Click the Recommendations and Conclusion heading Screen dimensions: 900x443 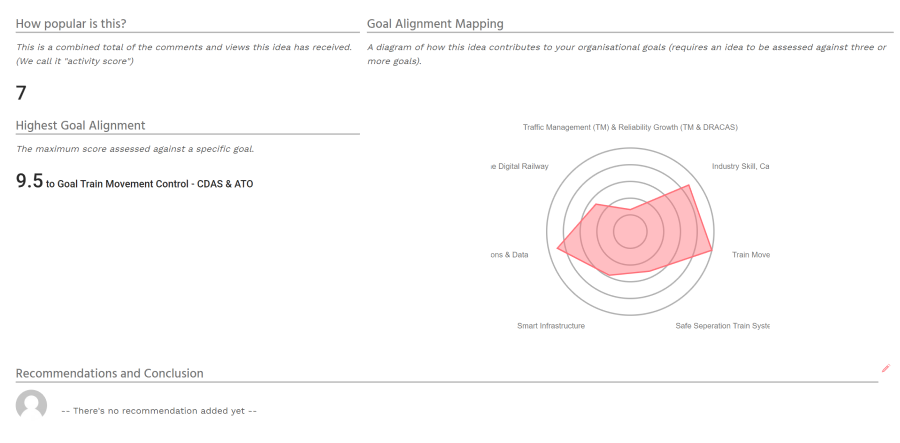pos(110,373)
